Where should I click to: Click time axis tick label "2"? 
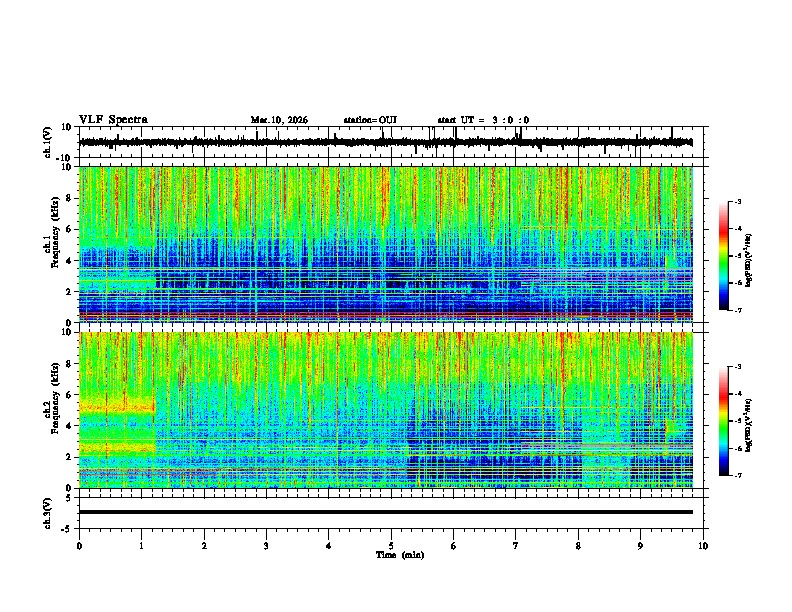pyautogui.click(x=204, y=546)
